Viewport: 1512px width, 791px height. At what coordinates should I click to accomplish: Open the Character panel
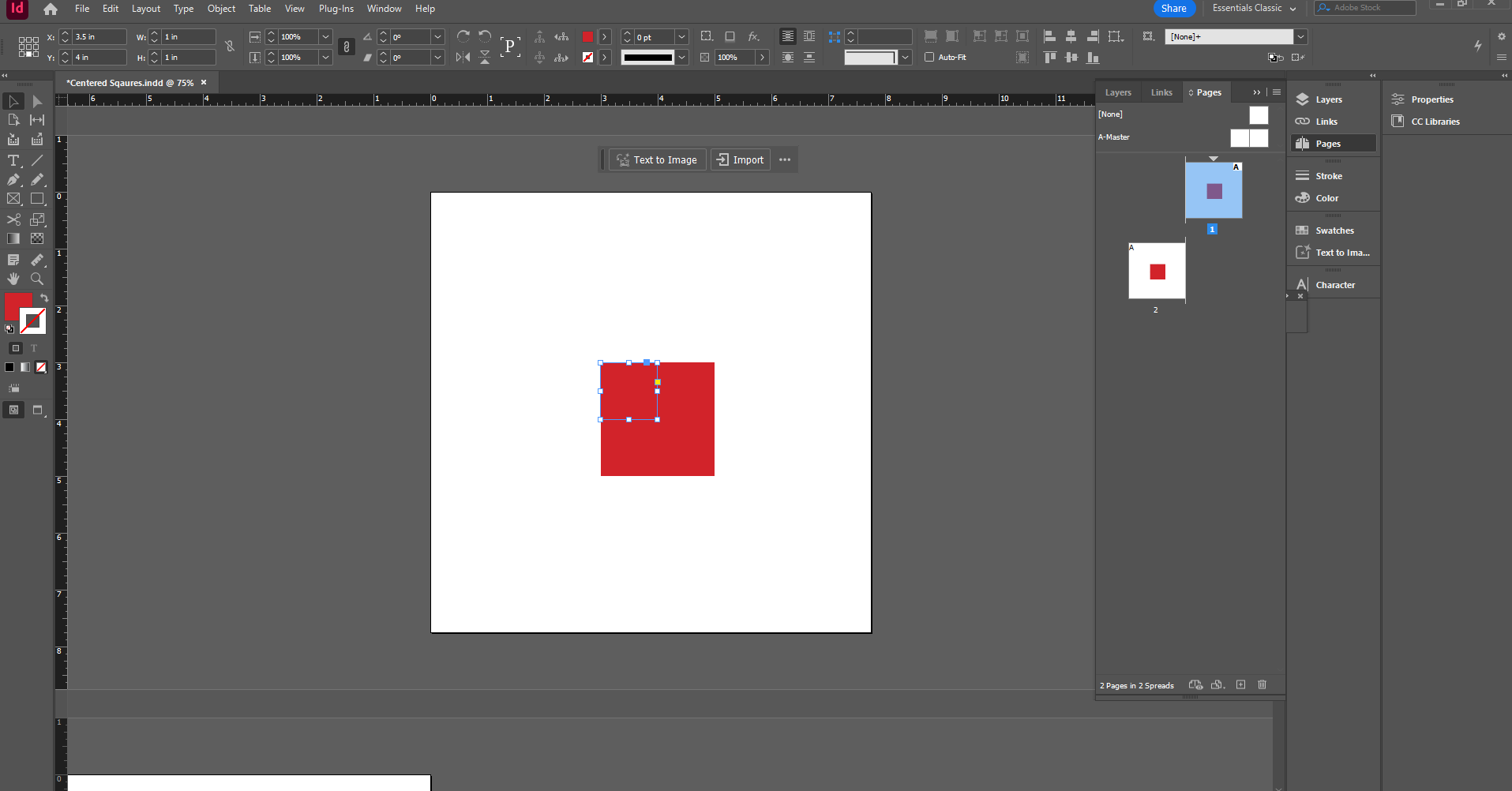tap(1334, 284)
